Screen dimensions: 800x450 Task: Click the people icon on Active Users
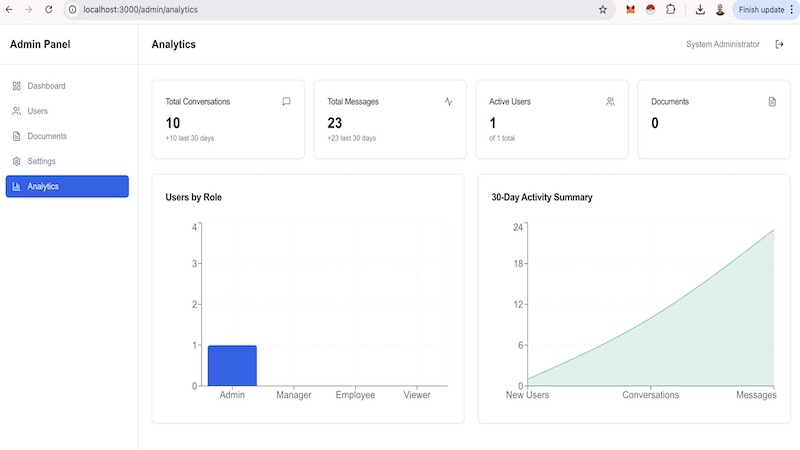click(610, 102)
